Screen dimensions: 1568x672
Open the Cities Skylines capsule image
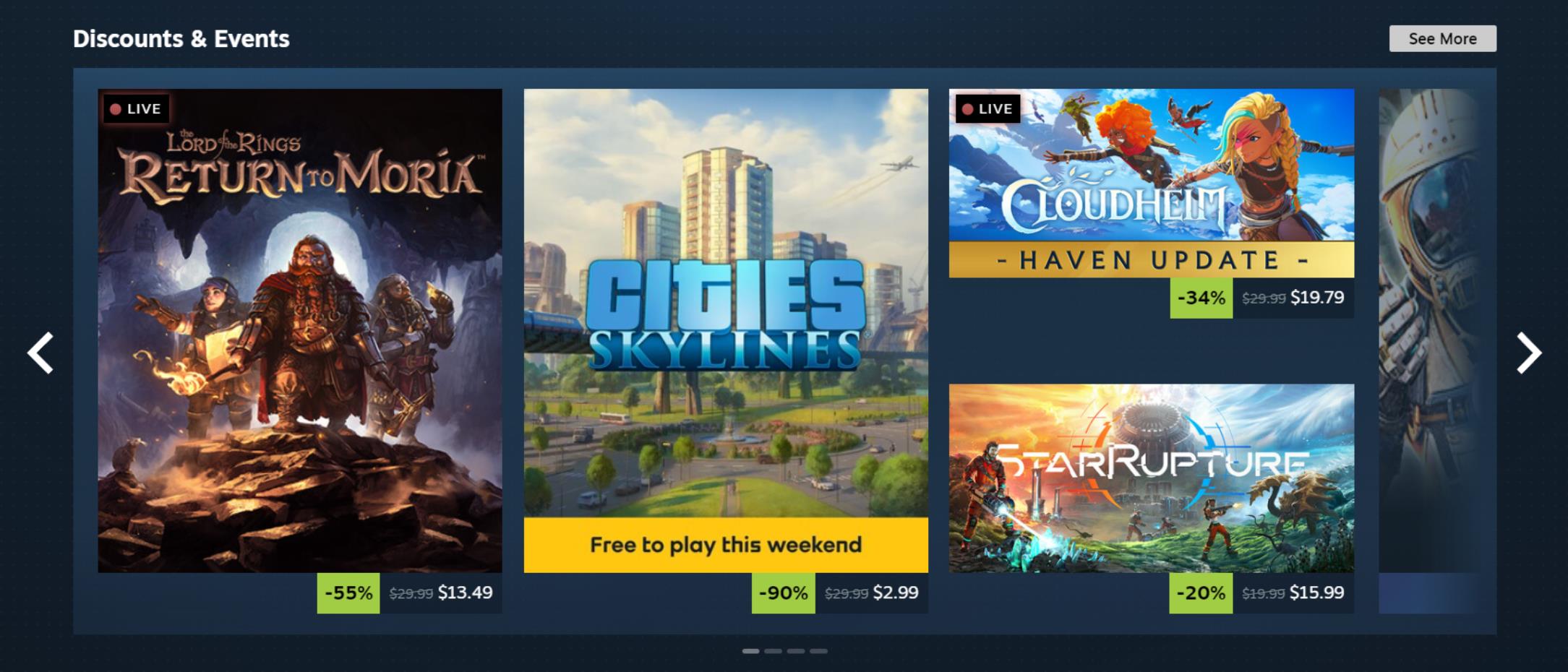coord(726,303)
